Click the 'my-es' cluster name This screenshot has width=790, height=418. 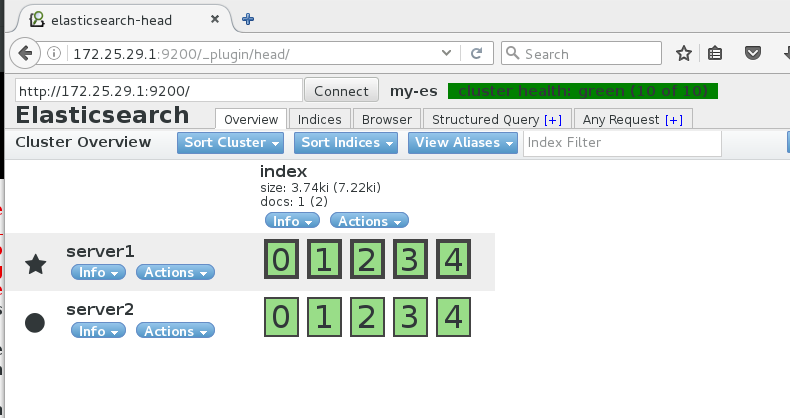pos(414,91)
